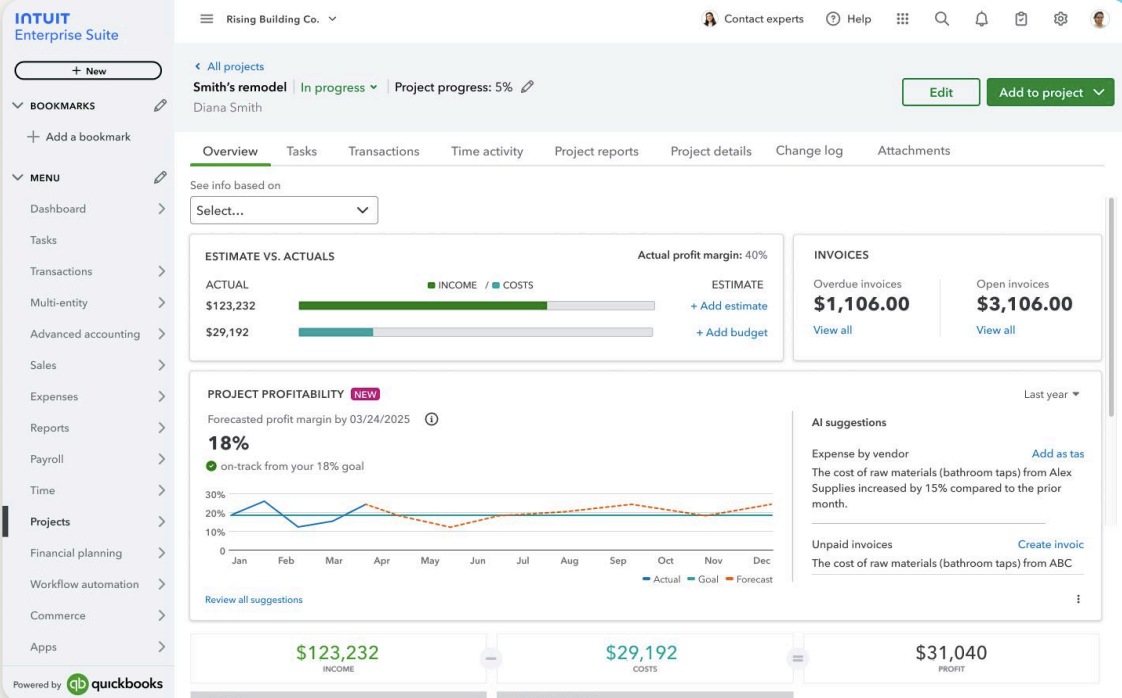Open the apps grid icon
Screen dimensions: 1122x698
click(902, 19)
